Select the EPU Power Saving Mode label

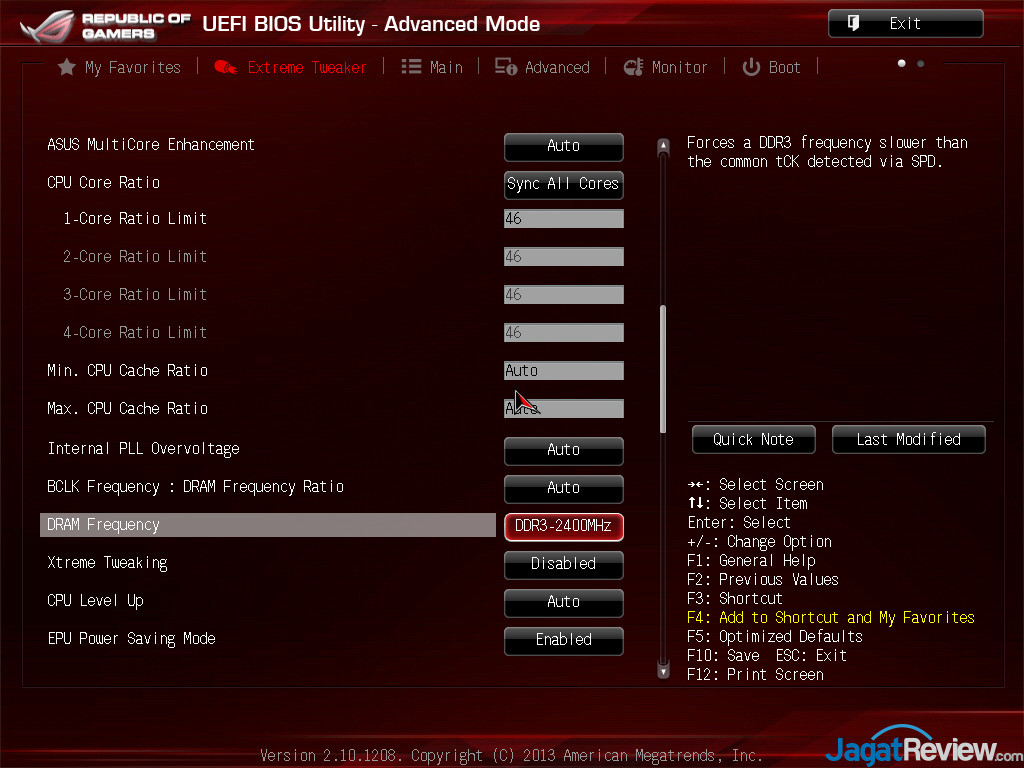[131, 639]
